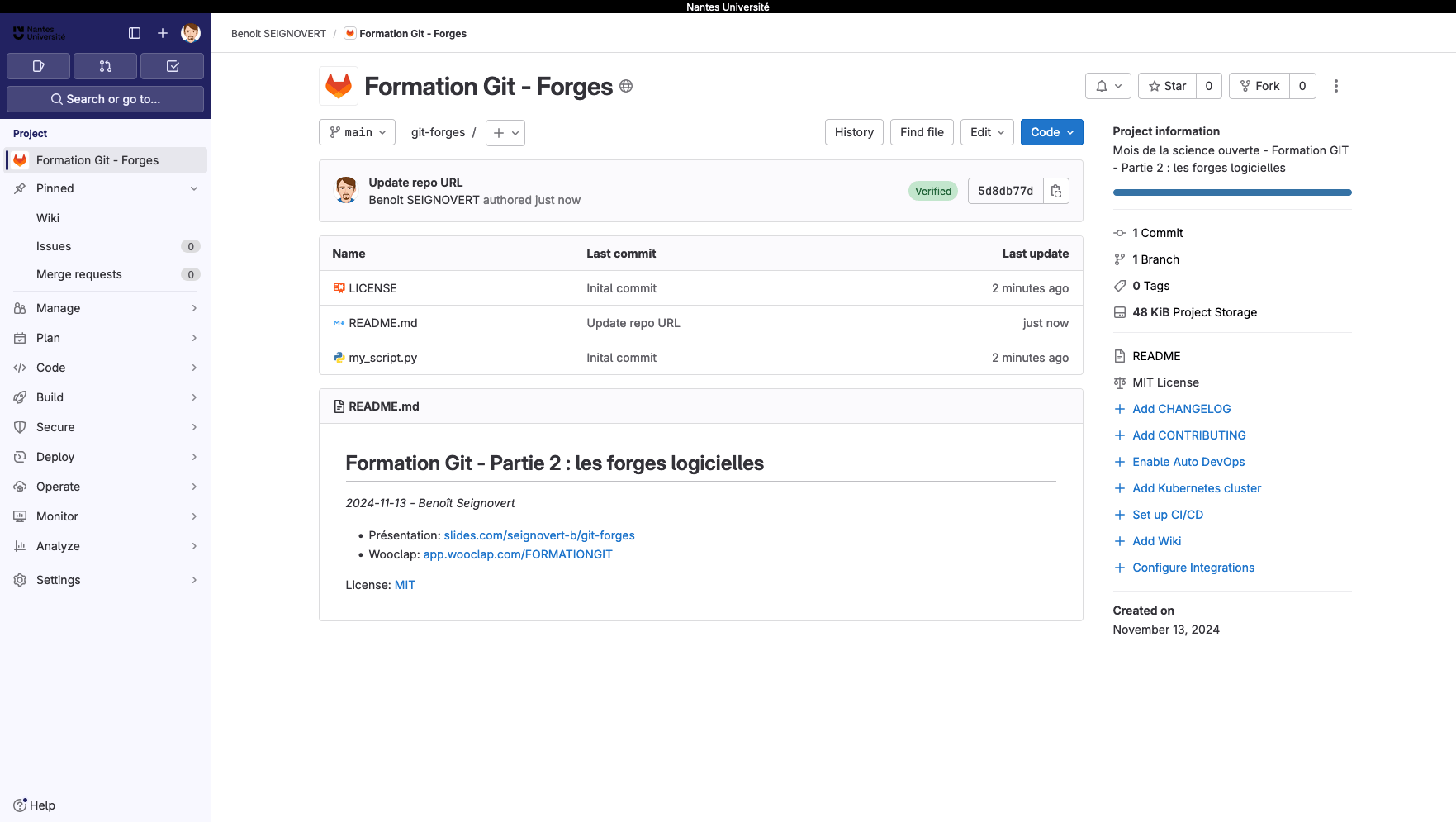Open the to-do list shortcut icon

tap(172, 66)
